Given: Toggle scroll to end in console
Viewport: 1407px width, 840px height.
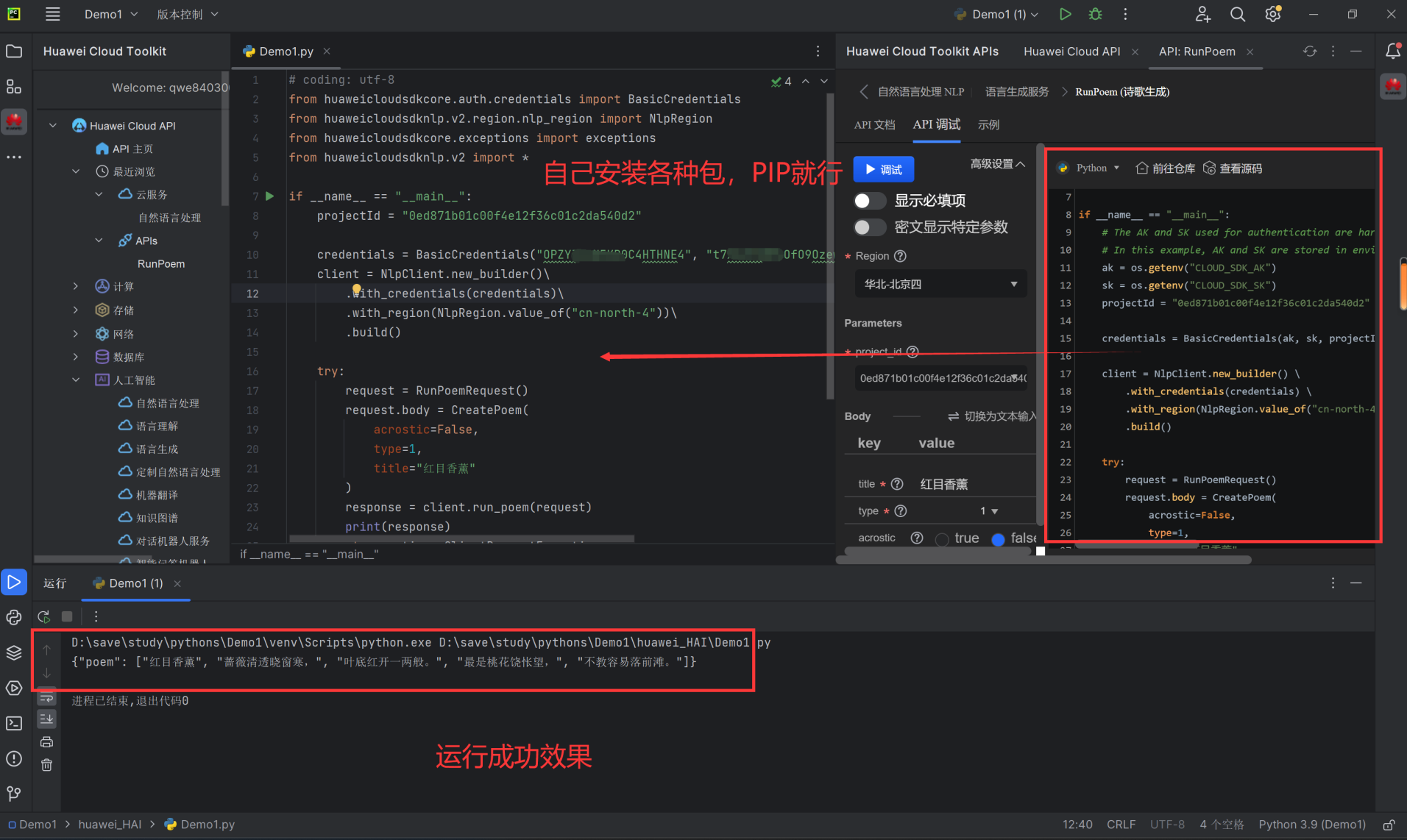Looking at the screenshot, I should [x=46, y=719].
